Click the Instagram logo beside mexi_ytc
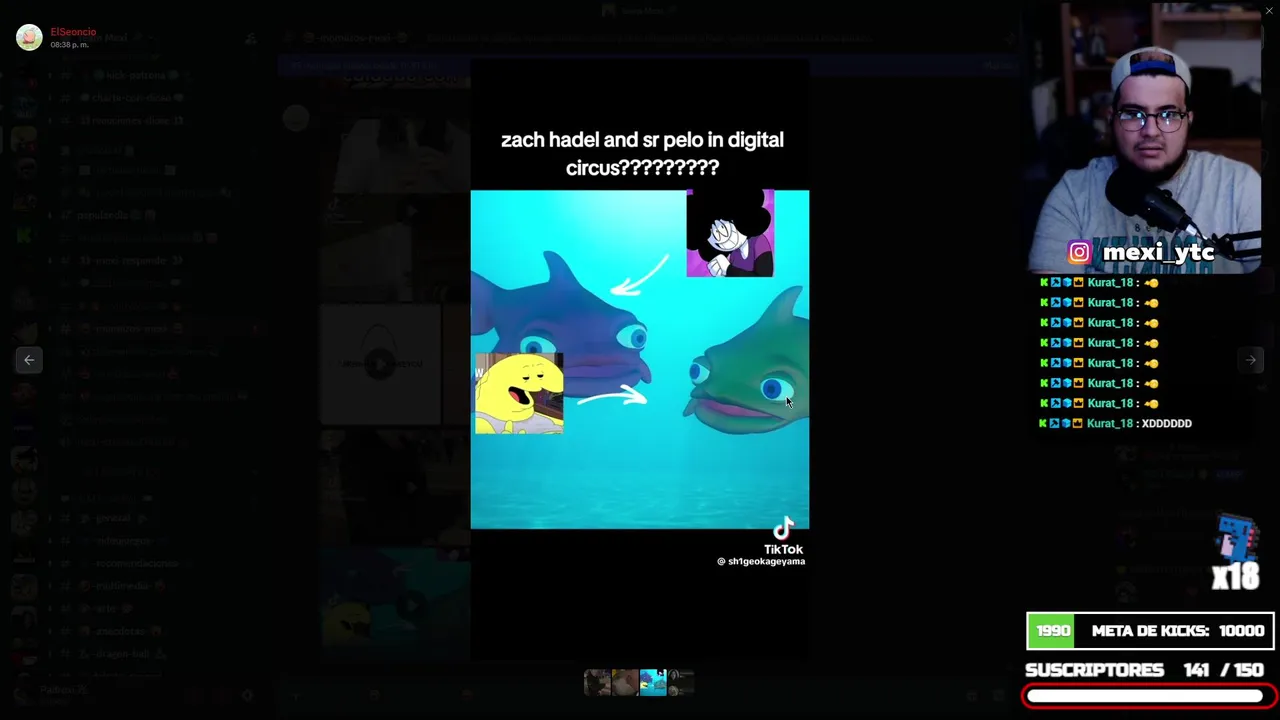Screen dimensions: 1280x720 tap(1079, 253)
